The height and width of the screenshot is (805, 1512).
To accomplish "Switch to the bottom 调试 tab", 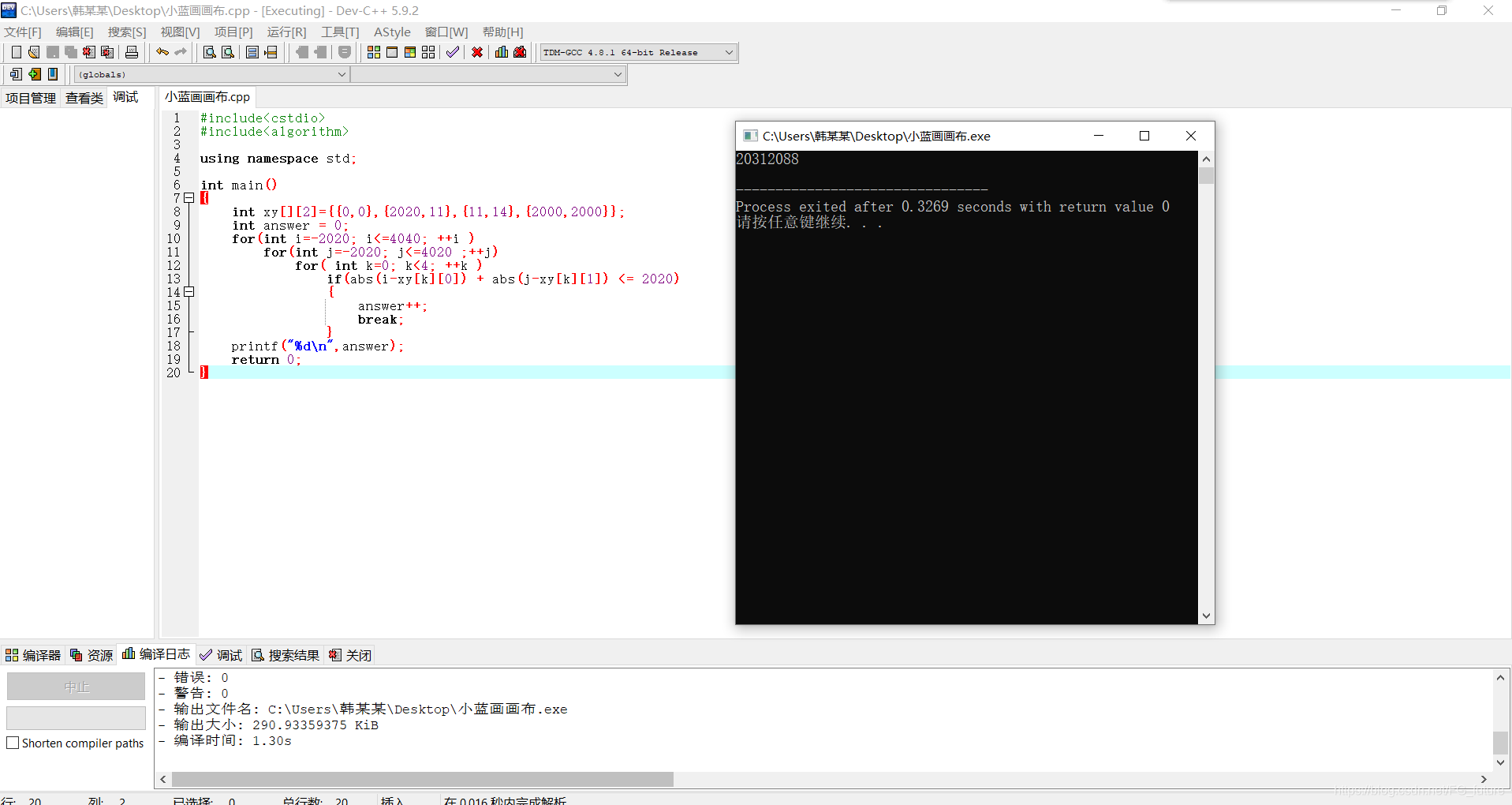I will pos(221,655).
